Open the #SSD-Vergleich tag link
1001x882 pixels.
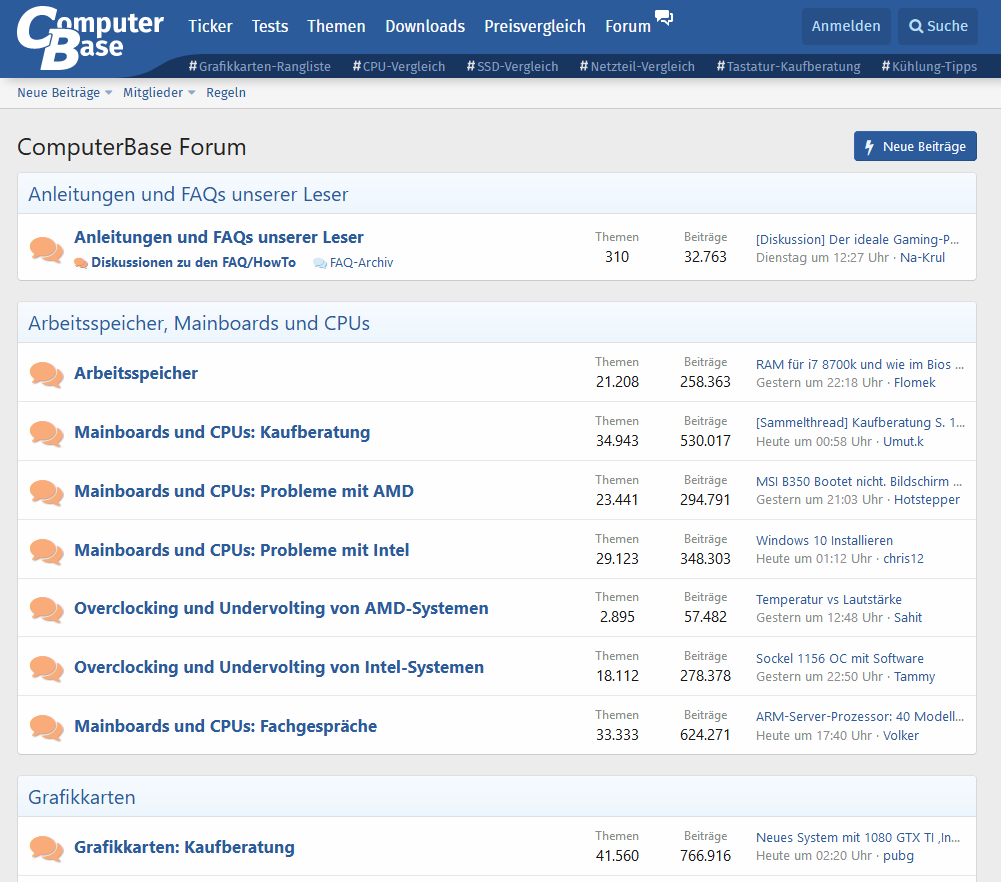tap(513, 66)
